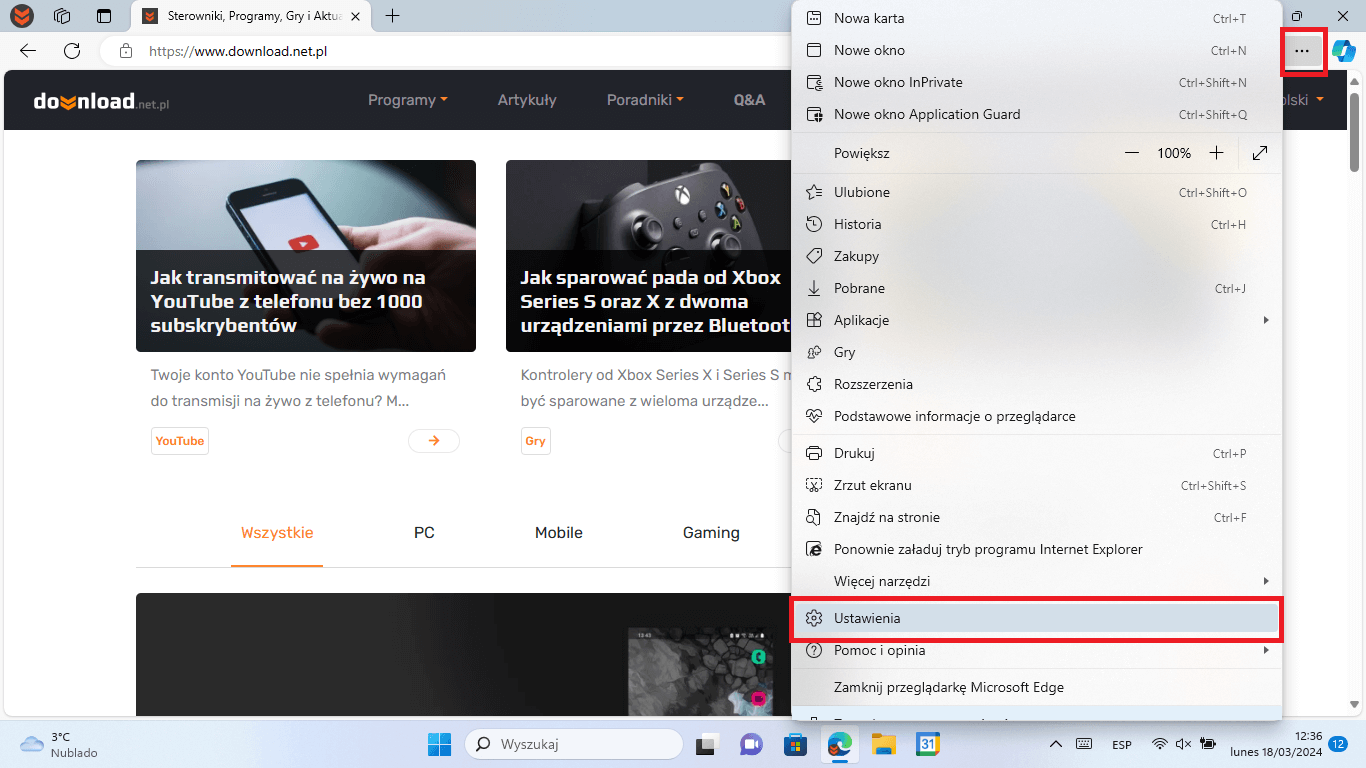This screenshot has width=1366, height=768.
Task: Open the notification center badge 12
Action: pyautogui.click(x=1338, y=744)
